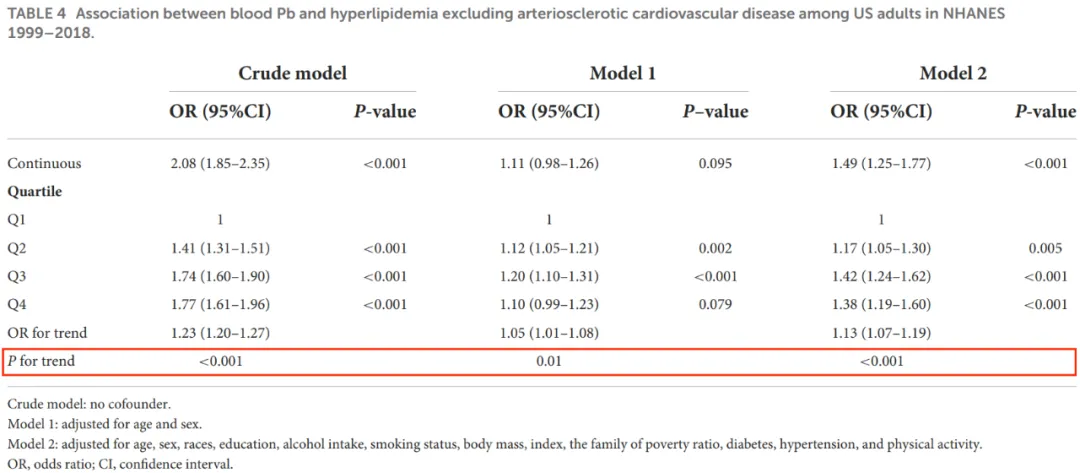1080x473 pixels.
Task: Click the Crude model column header
Action: 292,74
